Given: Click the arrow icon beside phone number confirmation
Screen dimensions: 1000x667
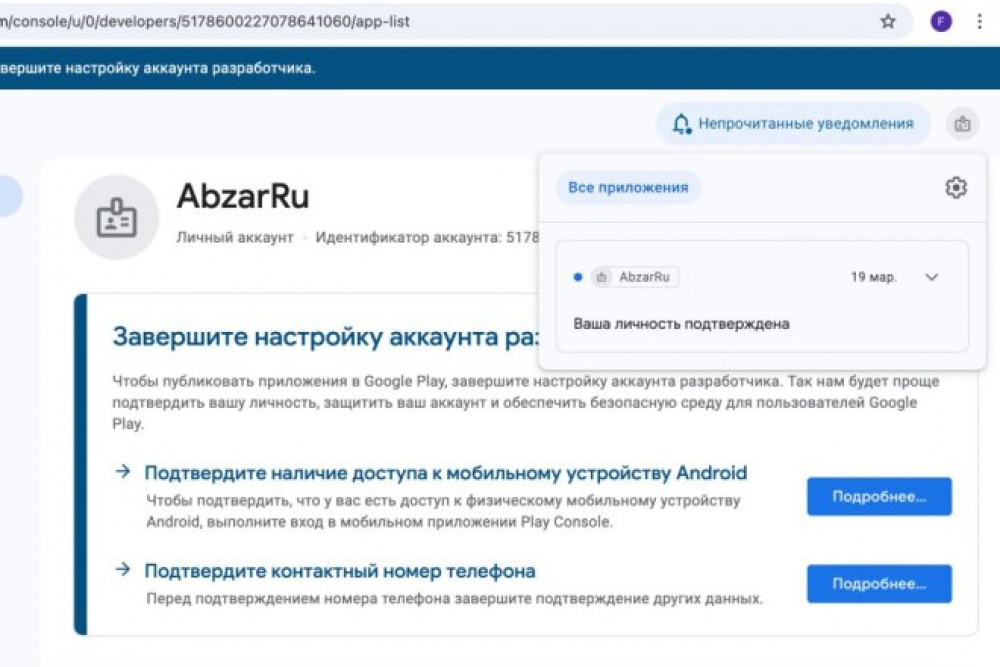Looking at the screenshot, I should pos(122,569).
